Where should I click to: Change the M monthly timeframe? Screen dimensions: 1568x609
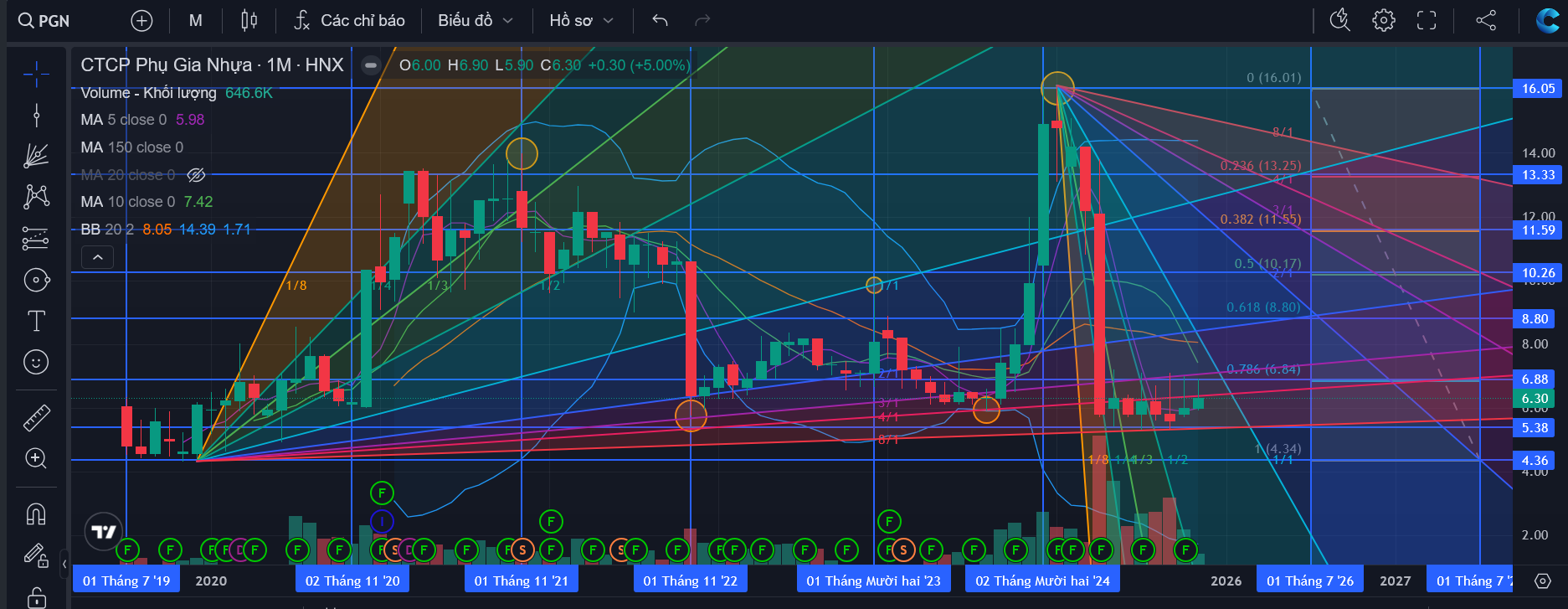point(195,21)
